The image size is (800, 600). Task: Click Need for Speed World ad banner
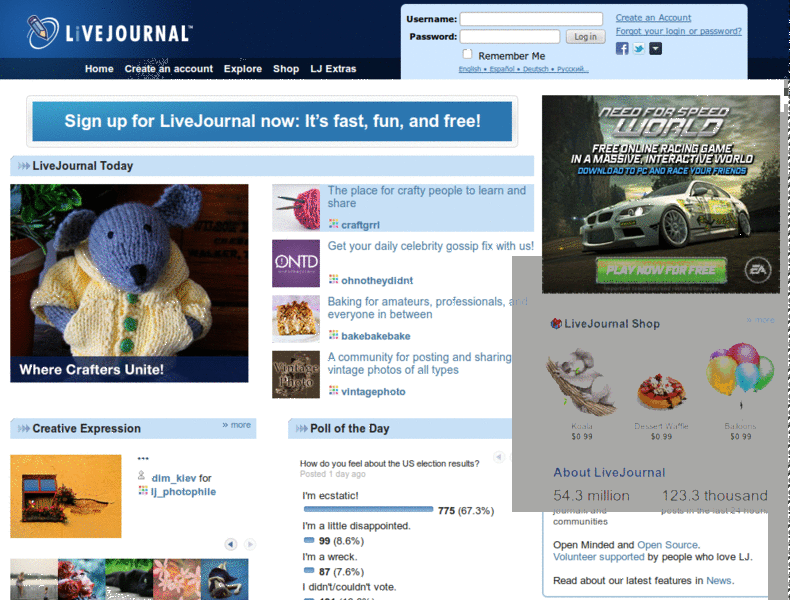(661, 194)
